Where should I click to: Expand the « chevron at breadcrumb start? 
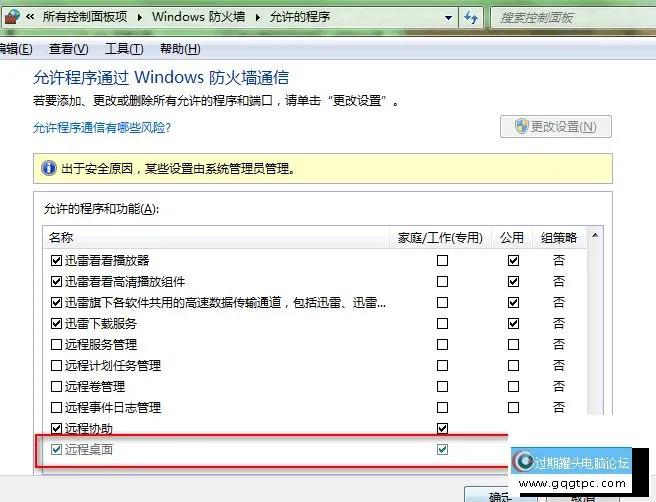(31, 18)
